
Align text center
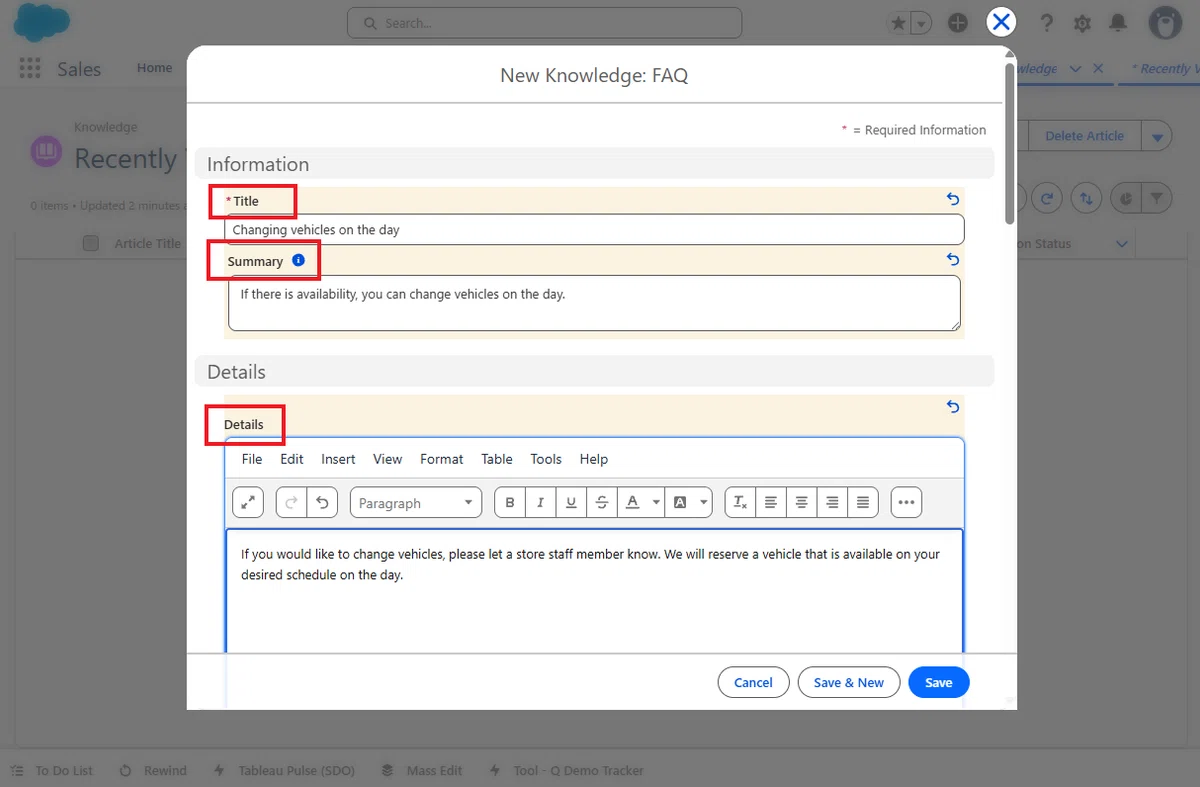click(801, 502)
